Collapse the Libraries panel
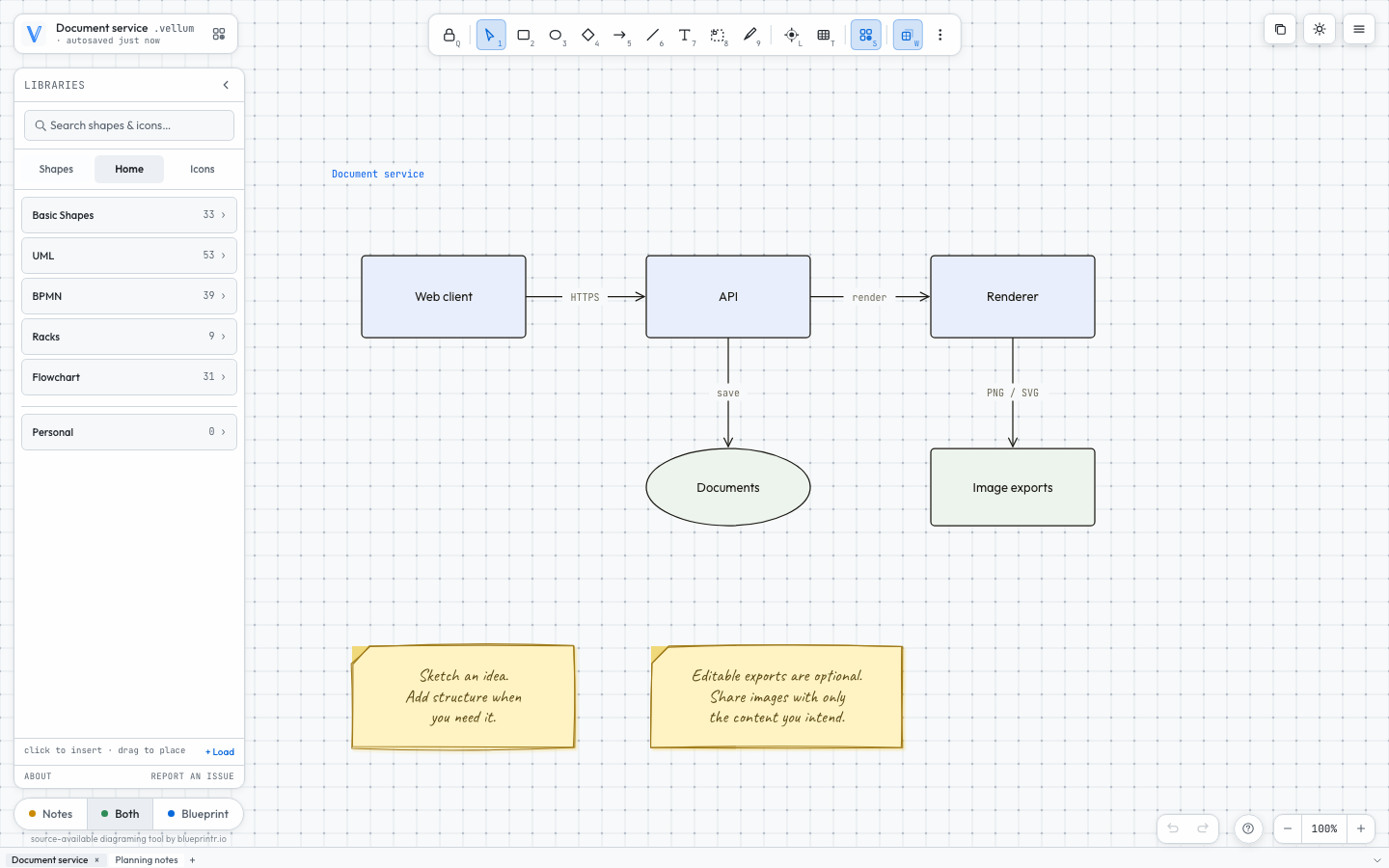The height and width of the screenshot is (868, 1389). (226, 85)
